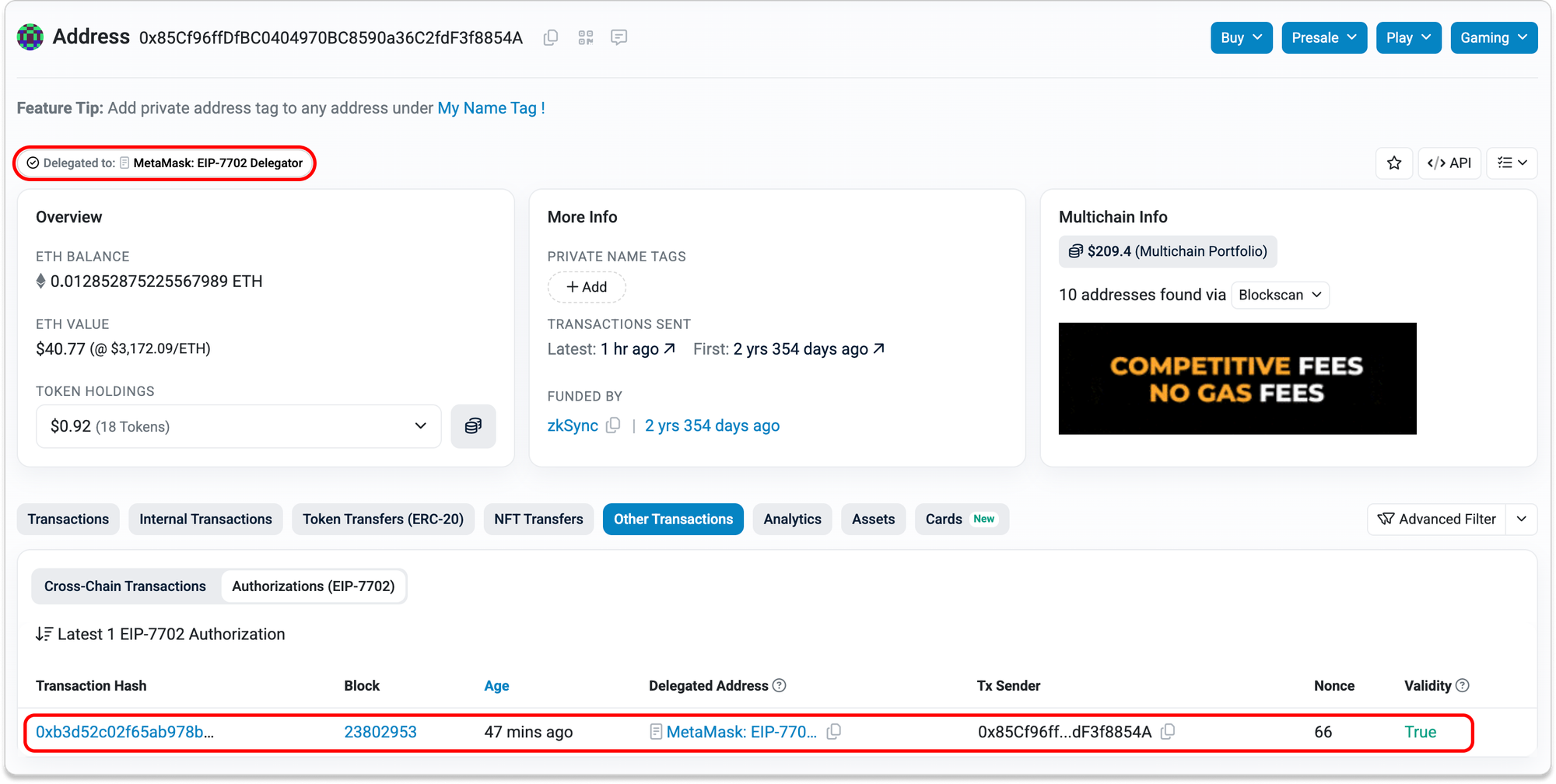
Task: Expand the Buy menu
Action: point(1241,37)
